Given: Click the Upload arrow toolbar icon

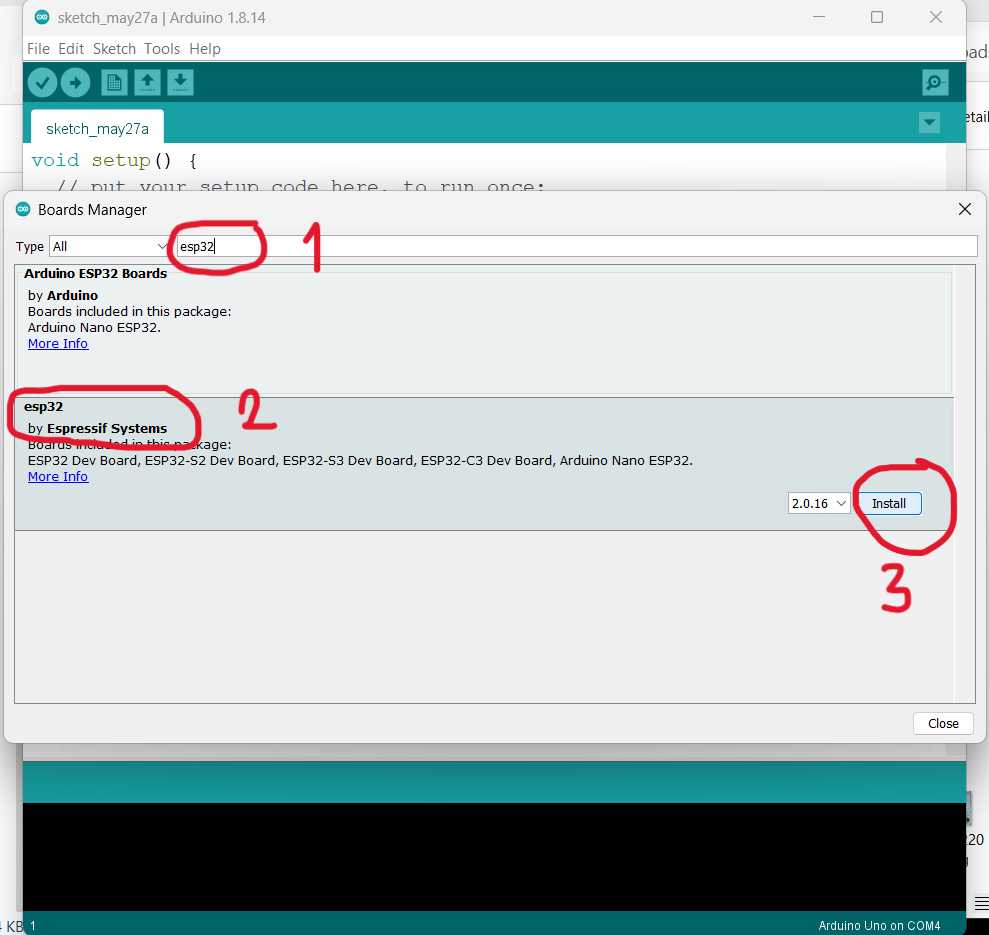Looking at the screenshot, I should click(76, 83).
